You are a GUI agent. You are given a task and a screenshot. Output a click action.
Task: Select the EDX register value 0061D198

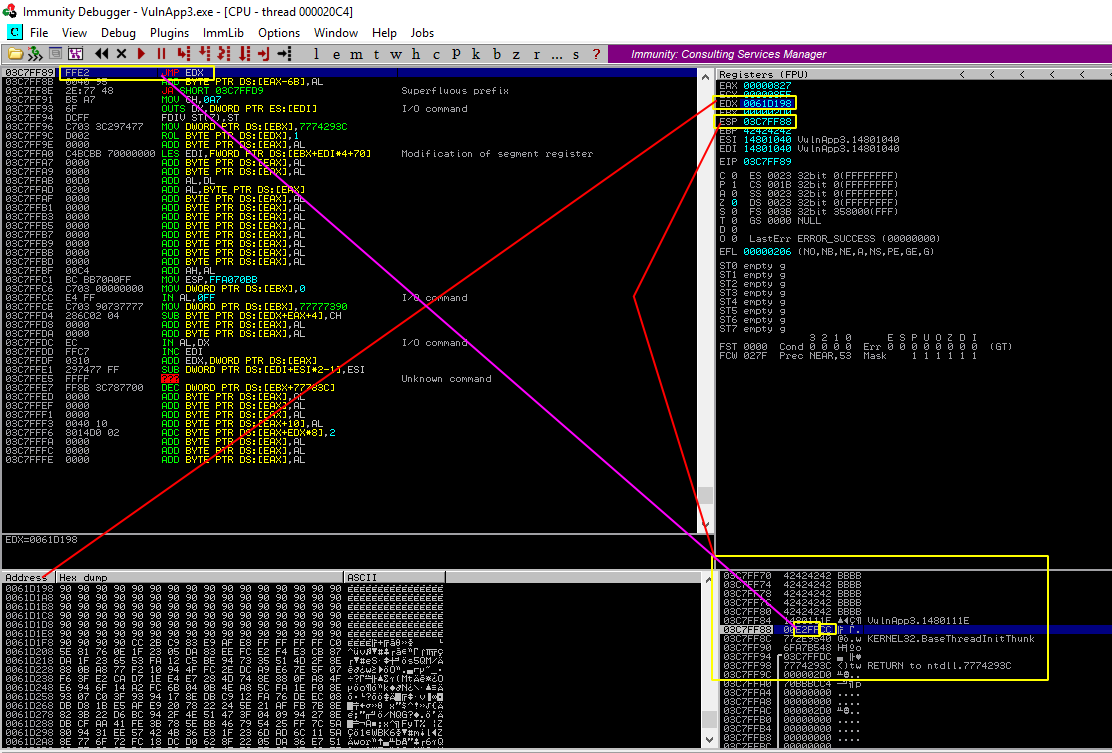coord(767,104)
